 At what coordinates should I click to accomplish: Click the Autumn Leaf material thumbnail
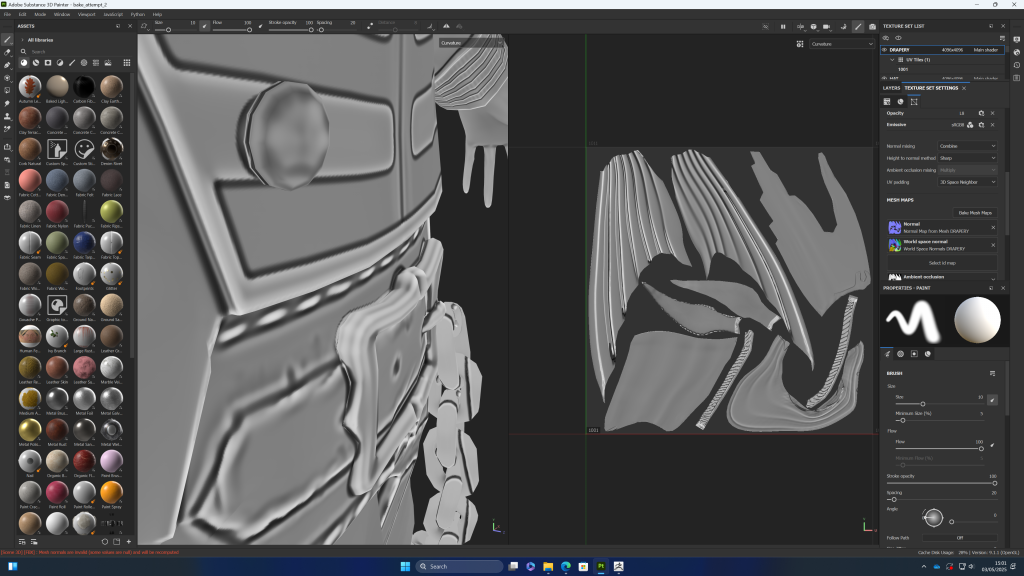coord(30,85)
